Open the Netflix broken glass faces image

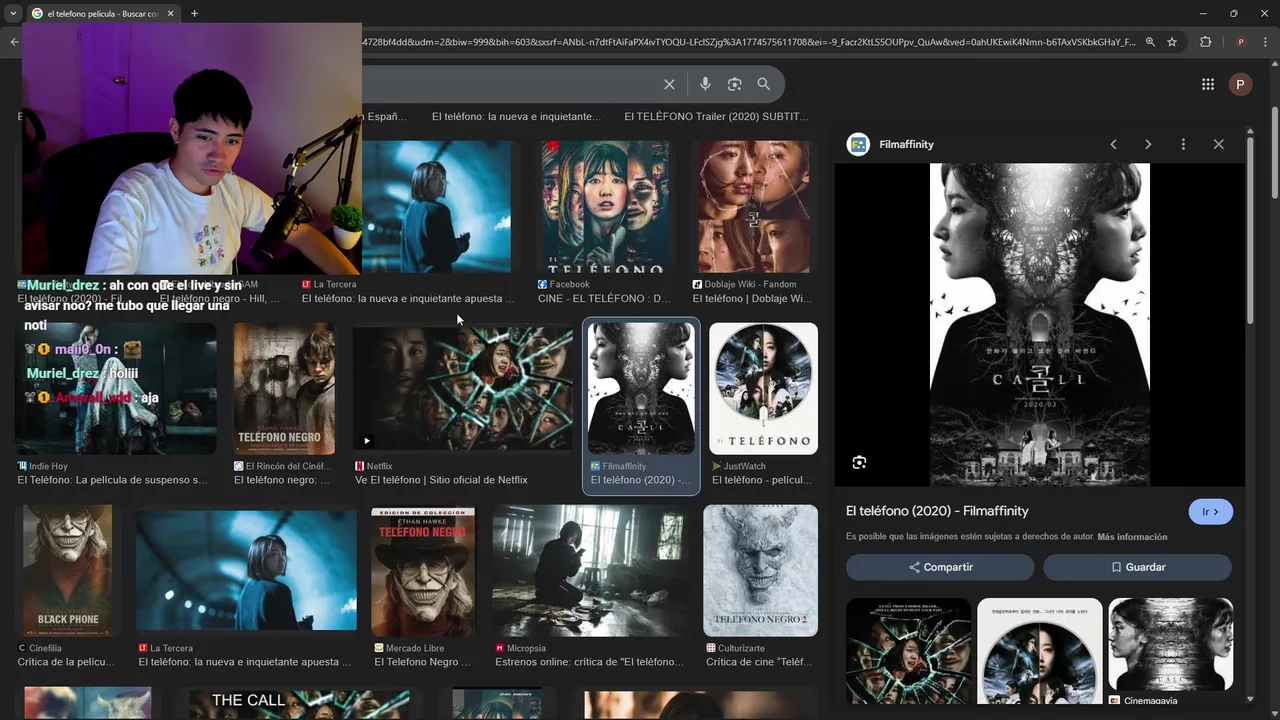tap(463, 389)
